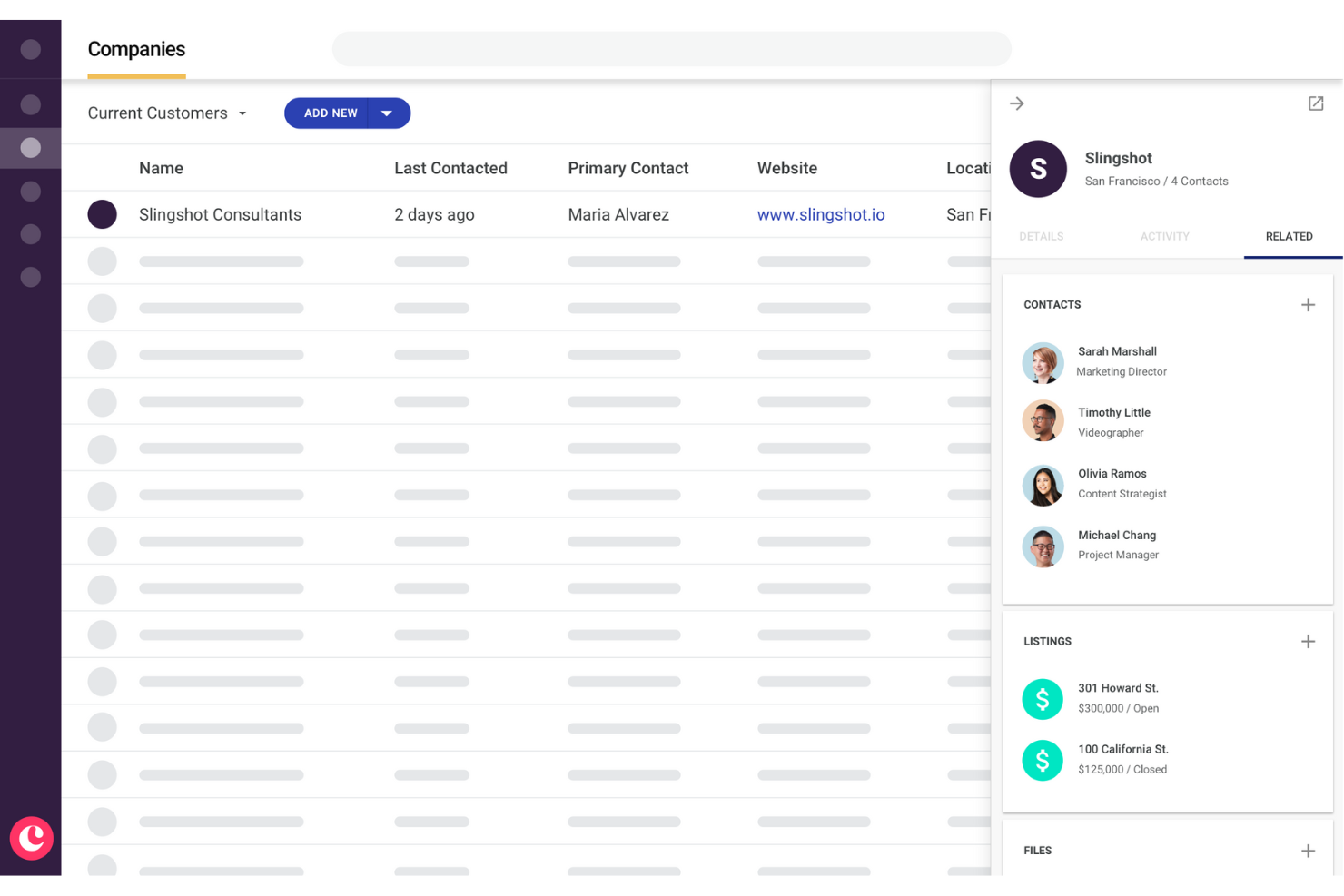Click the topmost sidebar navigation icon
Image resolution: width=1344 pixels, height=896 pixels.
coord(31,48)
